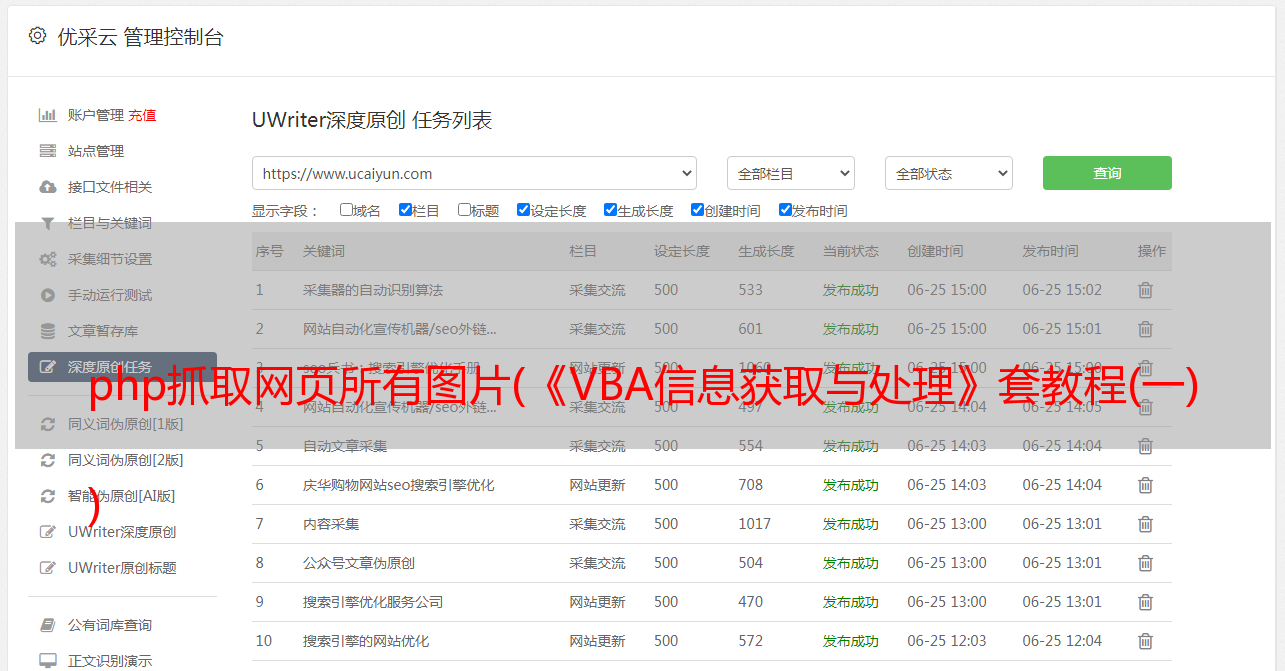Delete row 7 内容采集 task
This screenshot has width=1285, height=671.
pyautogui.click(x=1145, y=524)
